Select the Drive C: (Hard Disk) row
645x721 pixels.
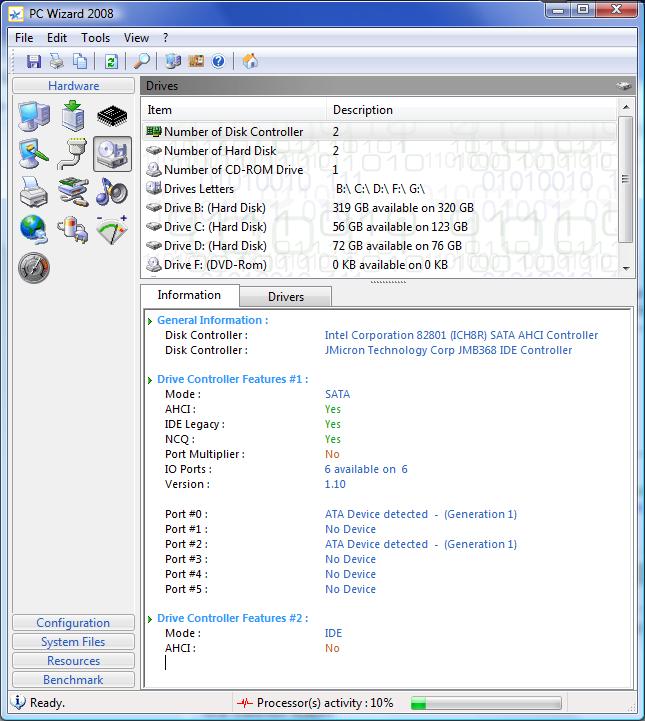[x=379, y=227]
